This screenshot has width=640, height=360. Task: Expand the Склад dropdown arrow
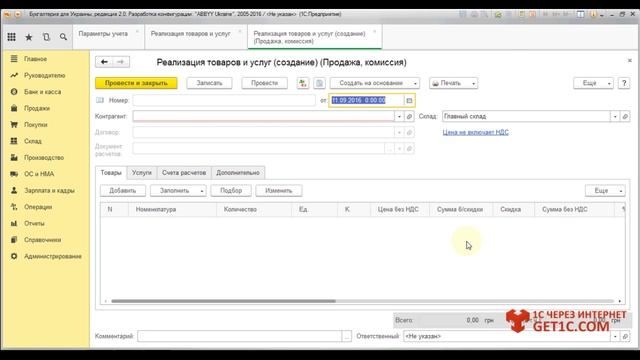615,116
